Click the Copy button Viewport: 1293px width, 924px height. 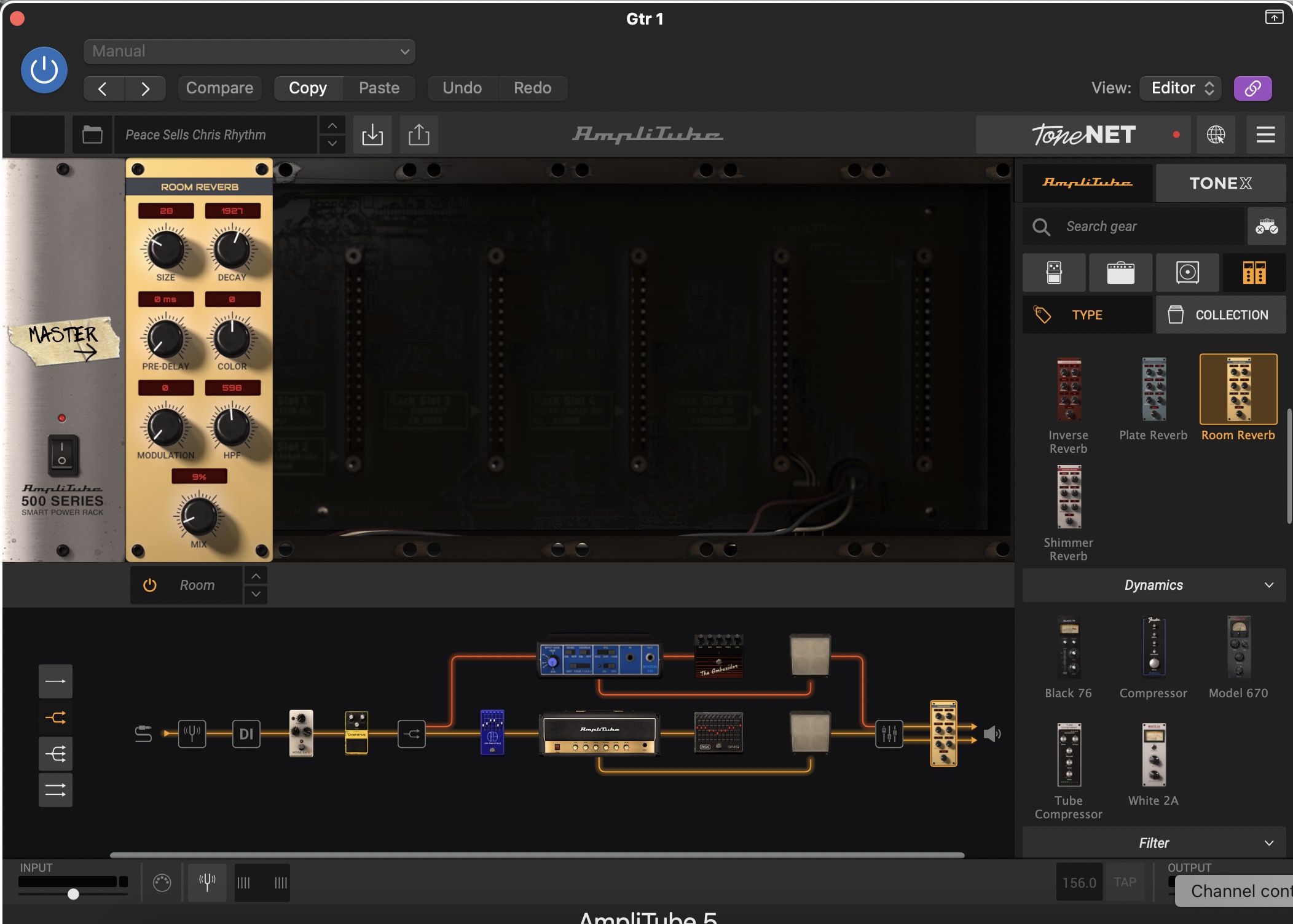pyautogui.click(x=308, y=88)
